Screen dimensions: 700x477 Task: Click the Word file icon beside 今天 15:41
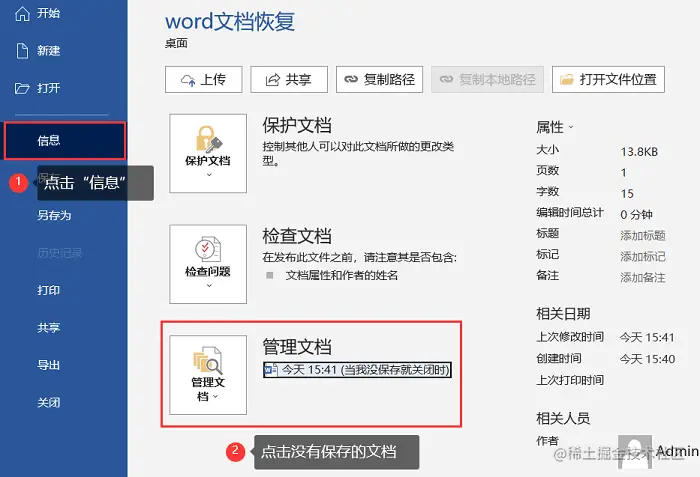[271, 370]
